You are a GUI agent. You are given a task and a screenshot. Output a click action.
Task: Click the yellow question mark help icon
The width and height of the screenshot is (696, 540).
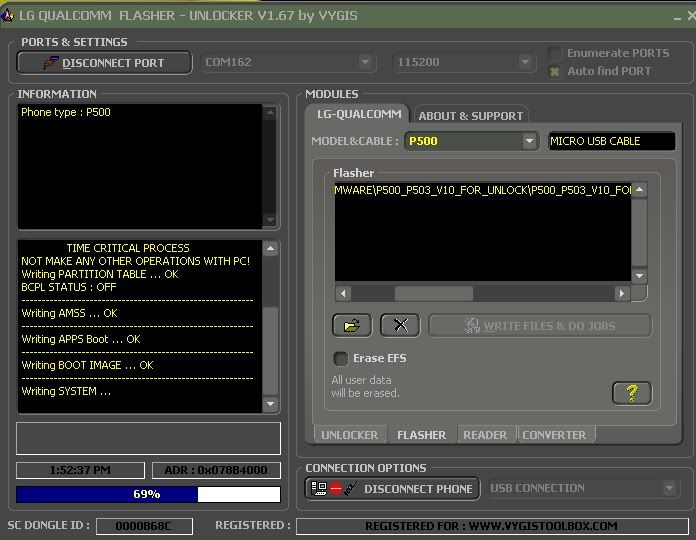[x=632, y=393]
